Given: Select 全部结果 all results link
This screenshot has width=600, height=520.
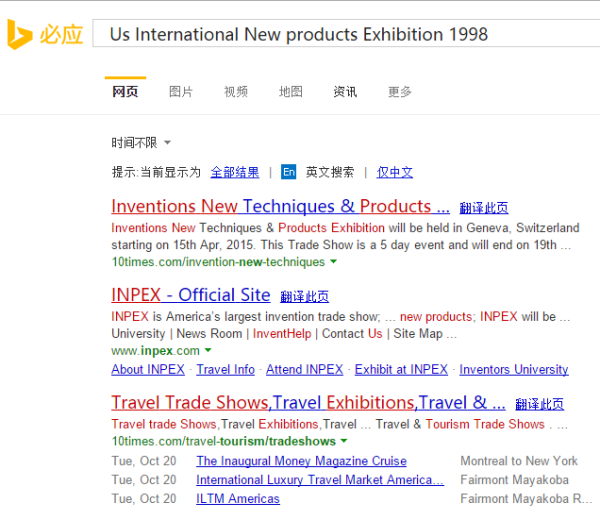Looking at the screenshot, I should [x=235, y=172].
